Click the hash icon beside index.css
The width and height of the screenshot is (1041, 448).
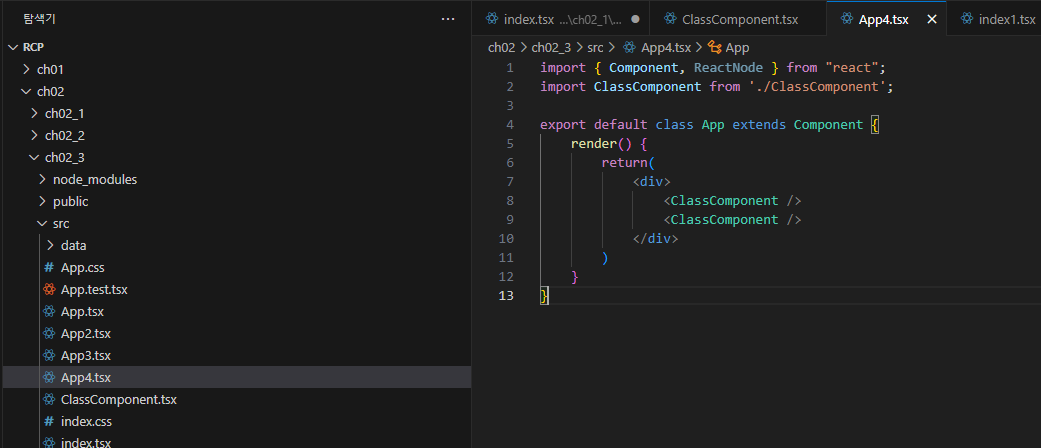point(48,421)
